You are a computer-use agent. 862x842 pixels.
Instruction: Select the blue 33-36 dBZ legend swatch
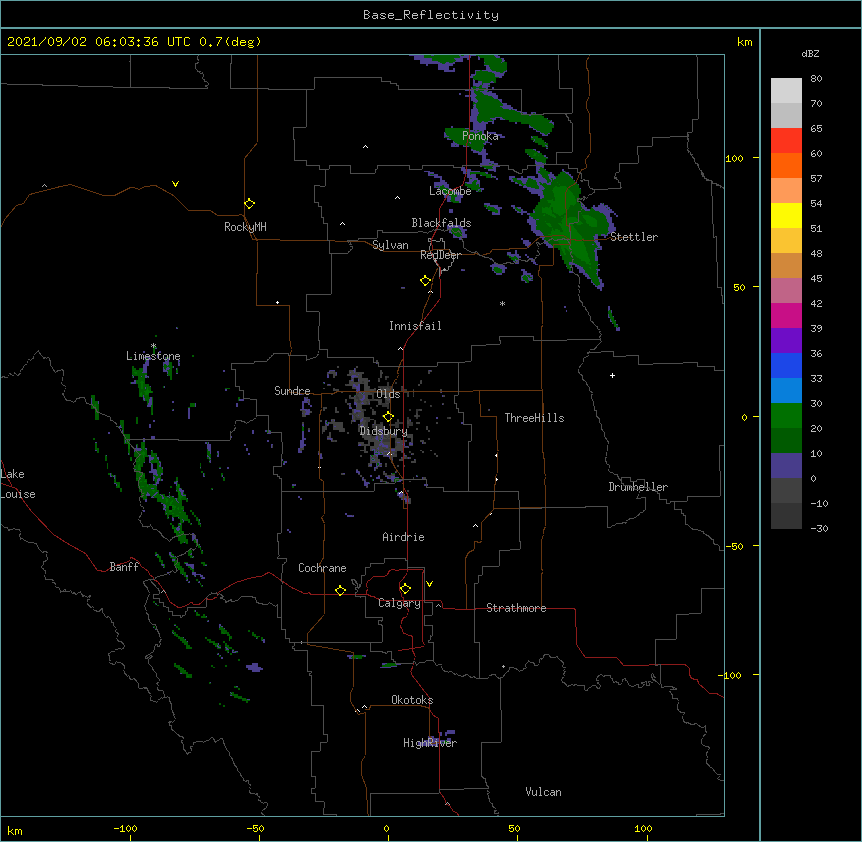tap(786, 365)
